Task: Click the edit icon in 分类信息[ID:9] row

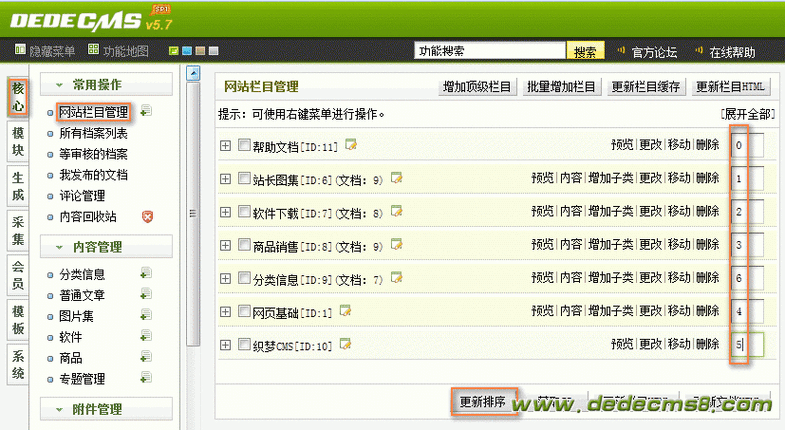Action: (397, 277)
